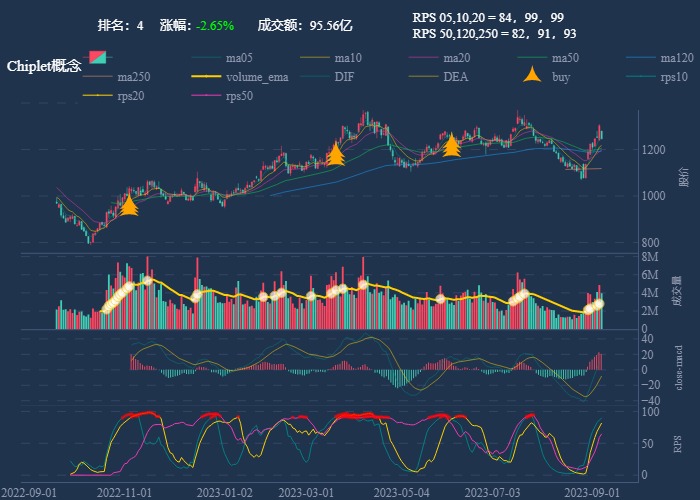Image resolution: width=700 pixels, height=500 pixels.
Task: Click the last volume marker circle at right
Action: tap(599, 303)
